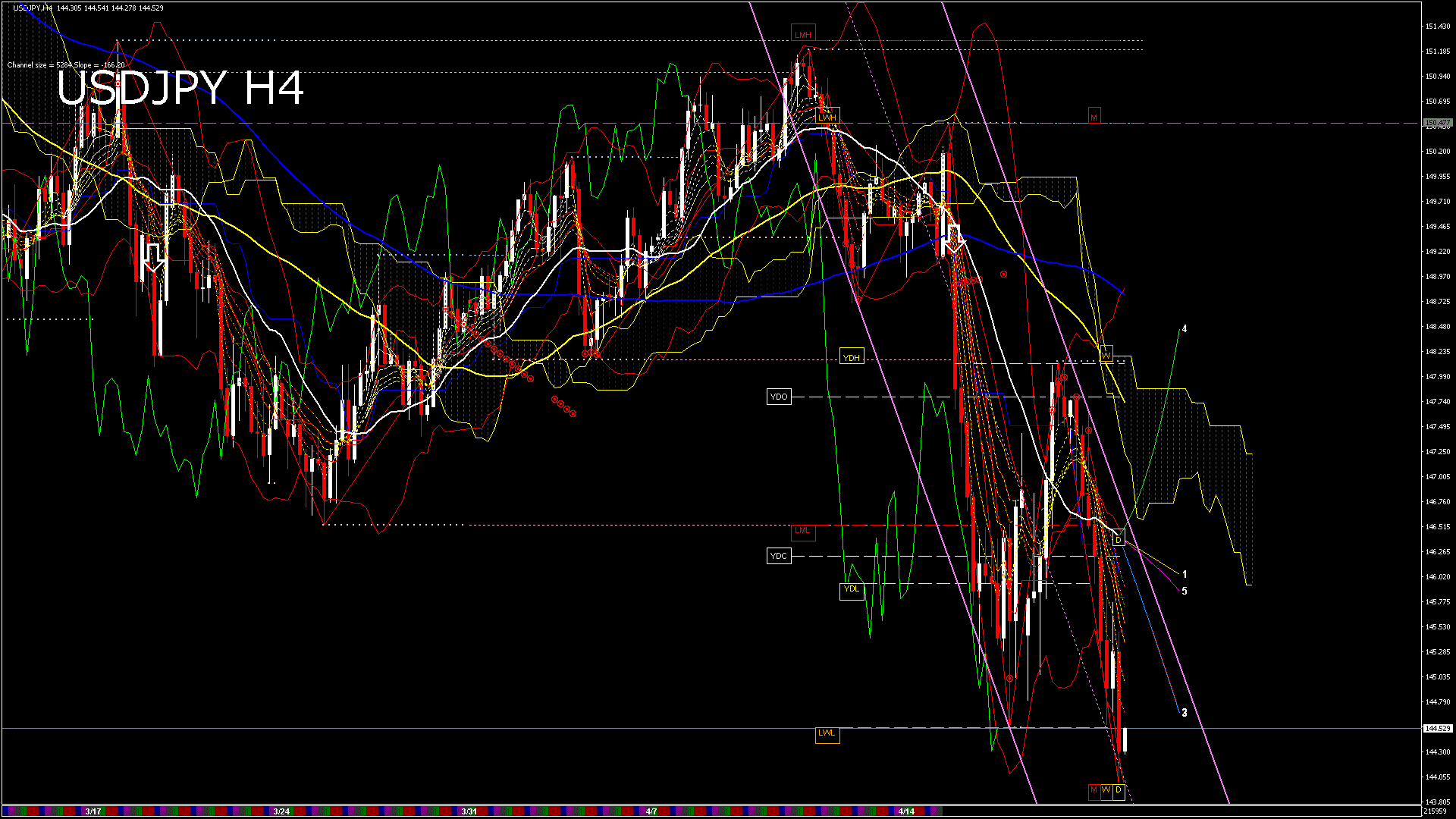Click the 151.430 price on the axis

coord(1438,27)
